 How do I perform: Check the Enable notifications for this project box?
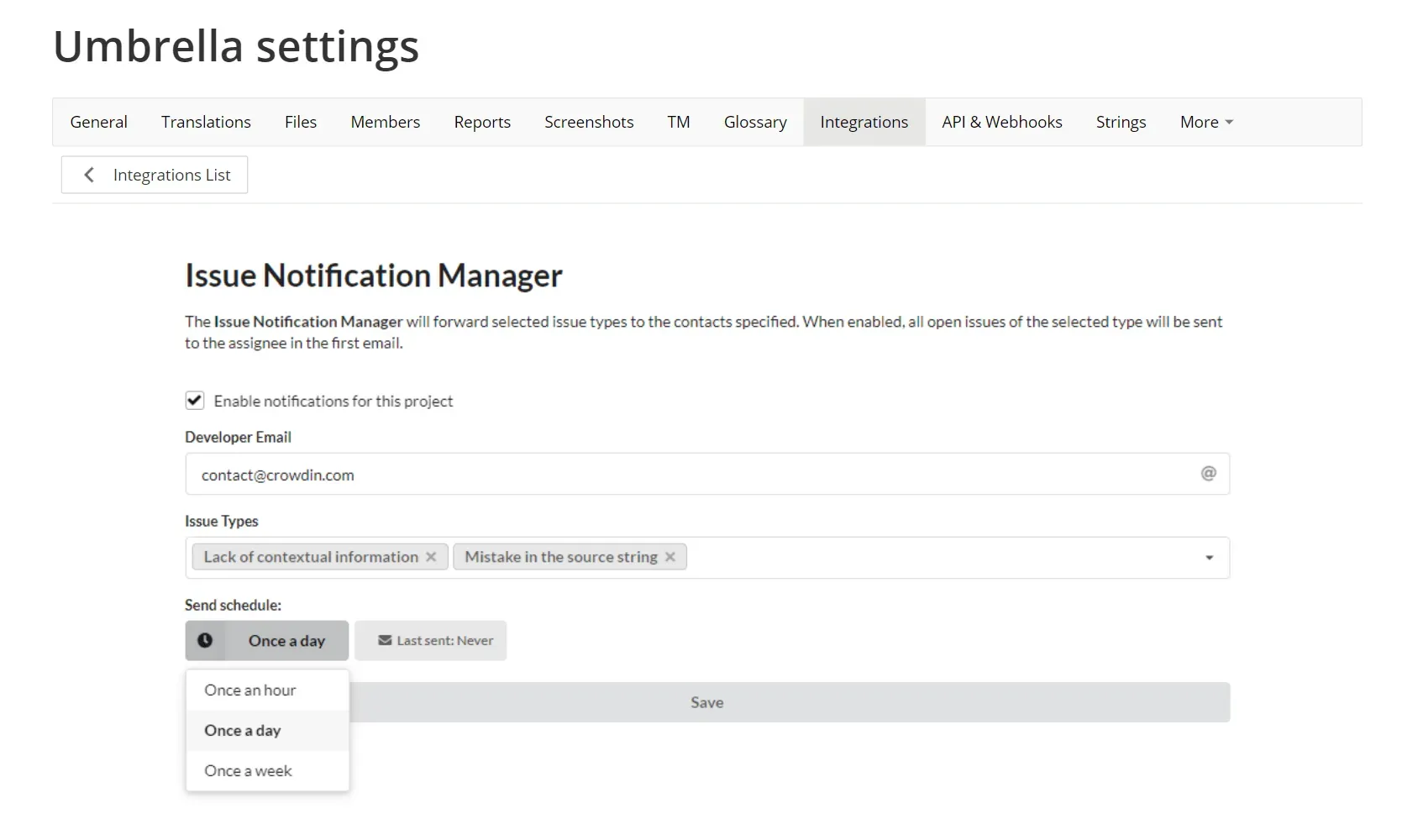tap(194, 400)
